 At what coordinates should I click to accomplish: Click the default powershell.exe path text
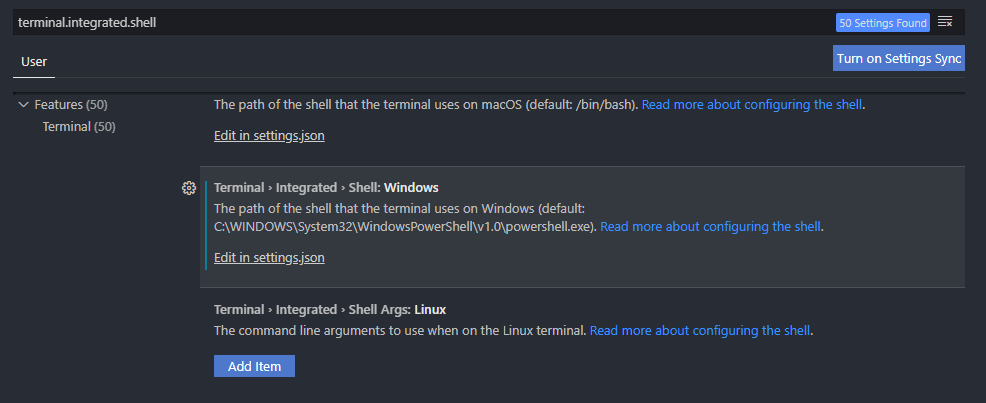coord(405,226)
